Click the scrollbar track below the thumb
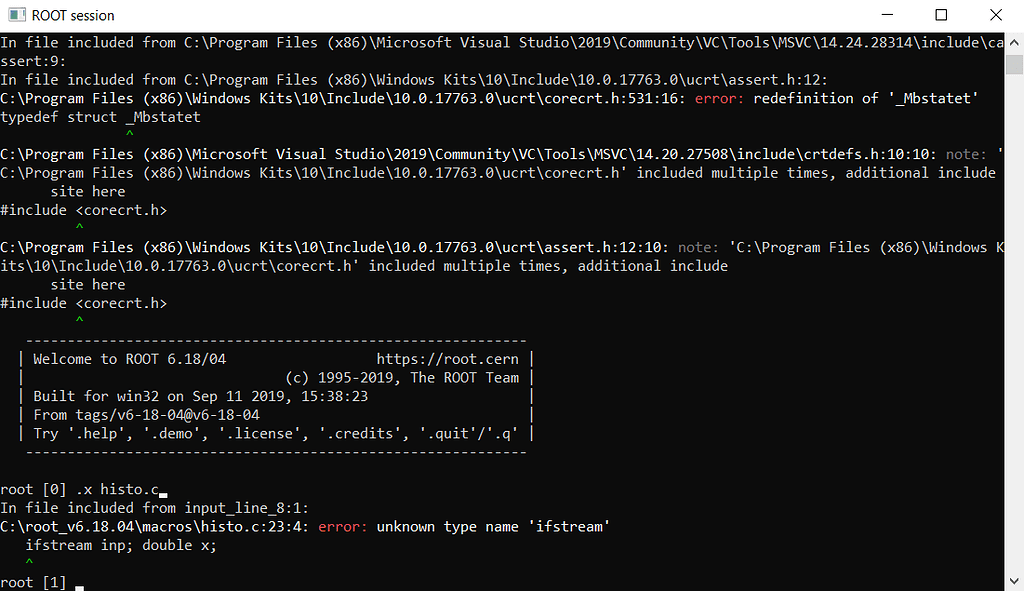Screen dimensions: 1024x591 tap(1015, 300)
